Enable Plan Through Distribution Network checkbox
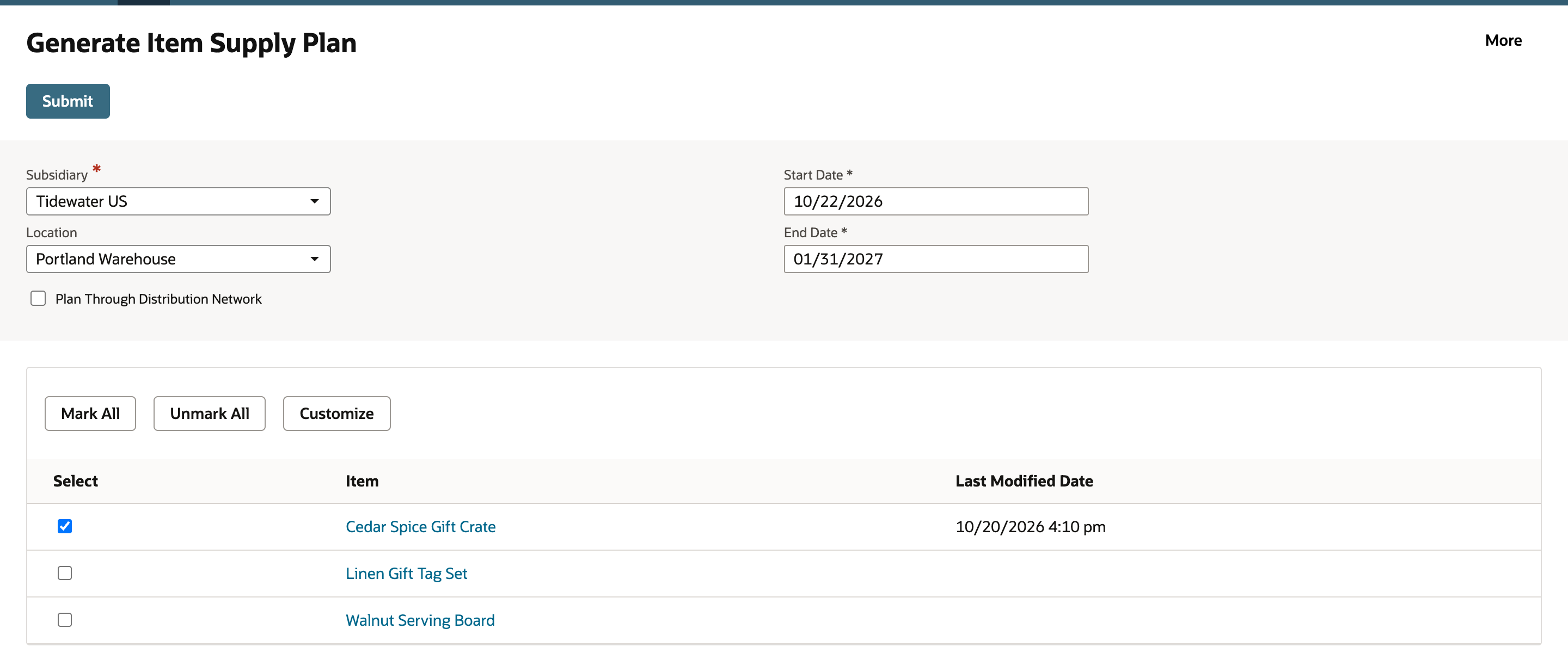The width and height of the screenshot is (1568, 653). click(x=38, y=299)
